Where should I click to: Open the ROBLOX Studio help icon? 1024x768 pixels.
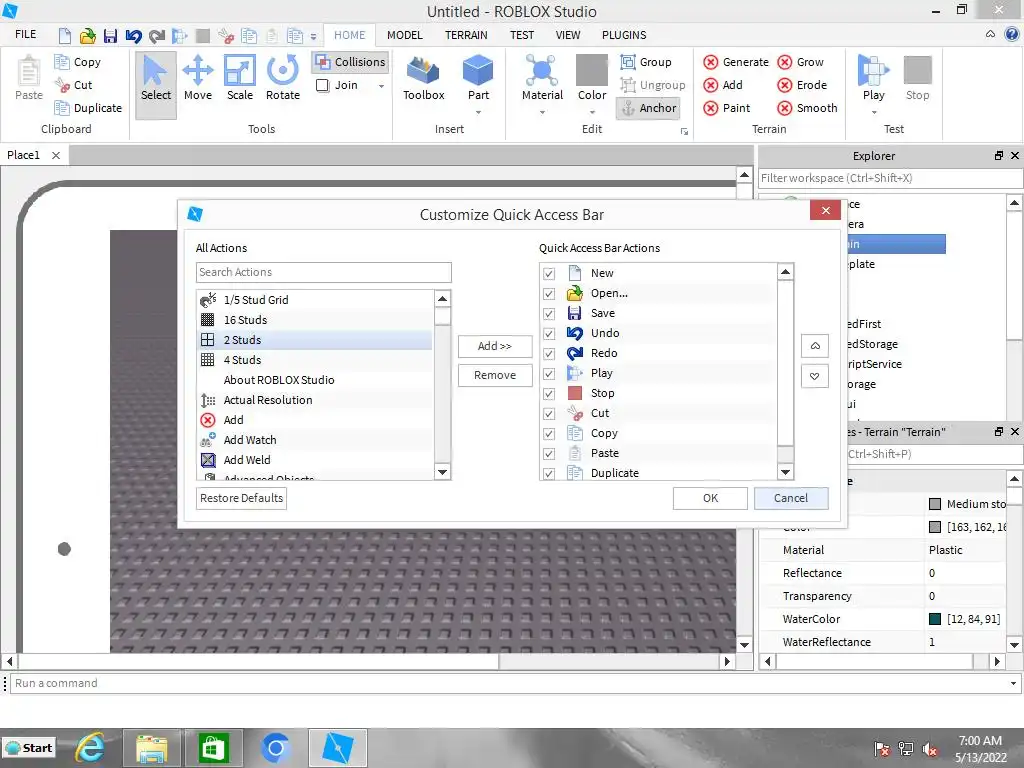pos(1012,35)
